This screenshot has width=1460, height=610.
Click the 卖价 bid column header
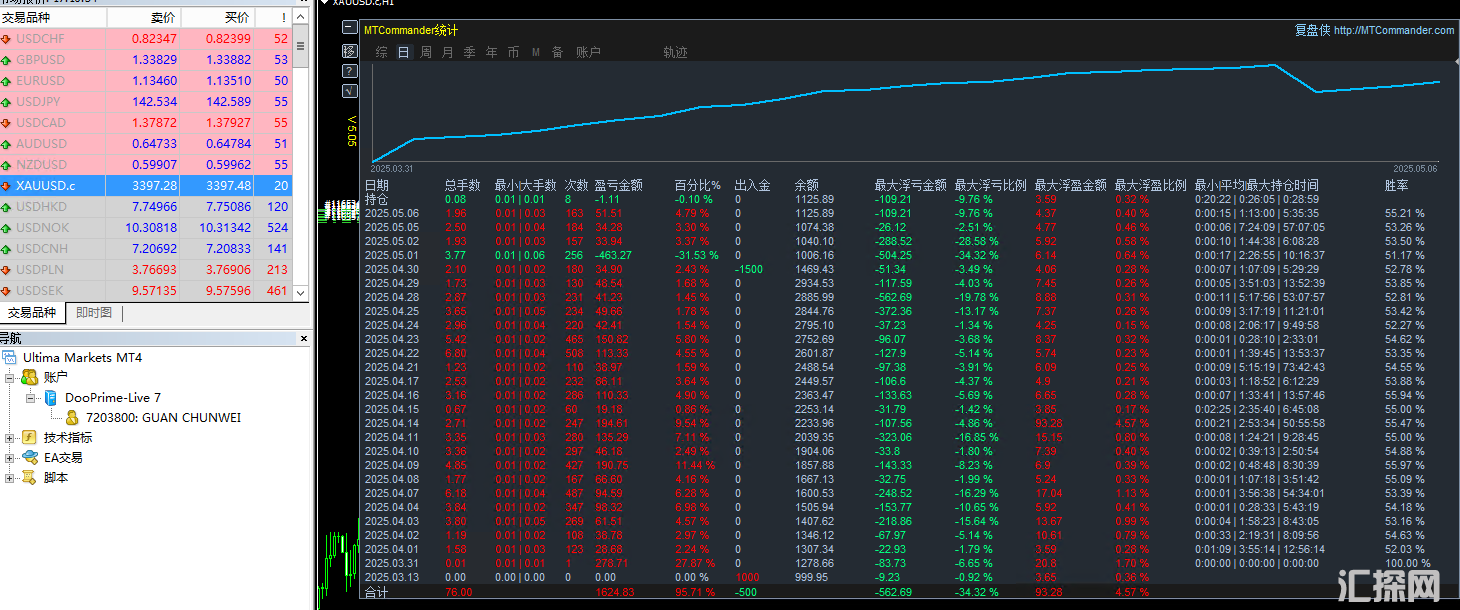tap(144, 18)
